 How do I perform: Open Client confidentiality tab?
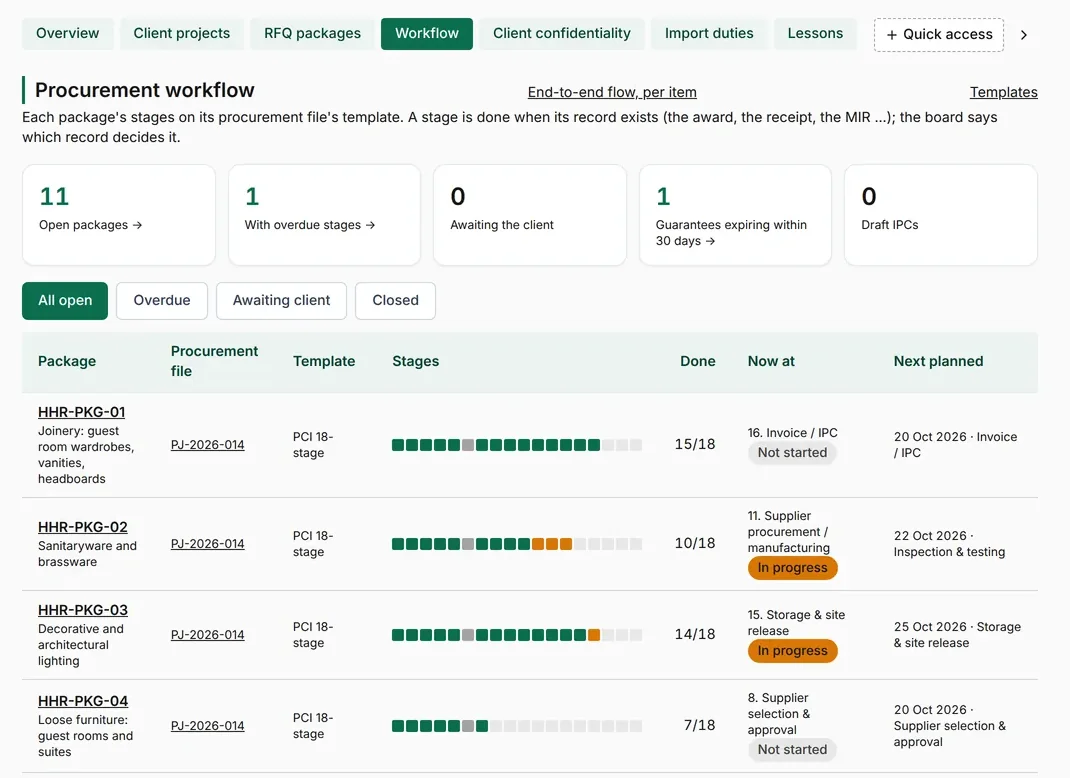pyautogui.click(x=562, y=33)
